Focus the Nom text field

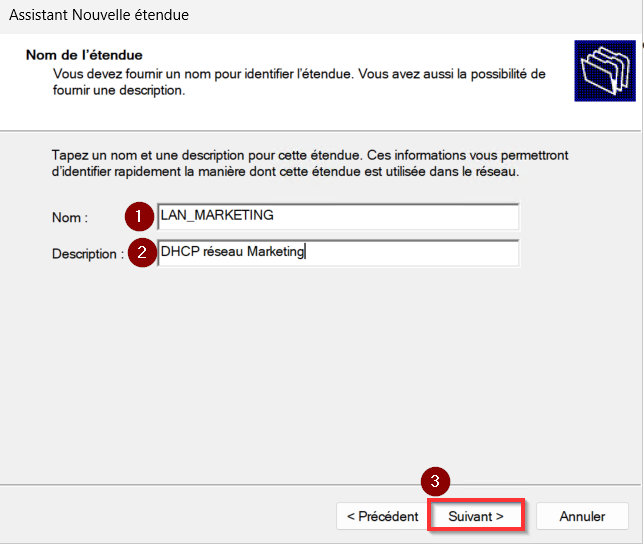pyautogui.click(x=338, y=216)
